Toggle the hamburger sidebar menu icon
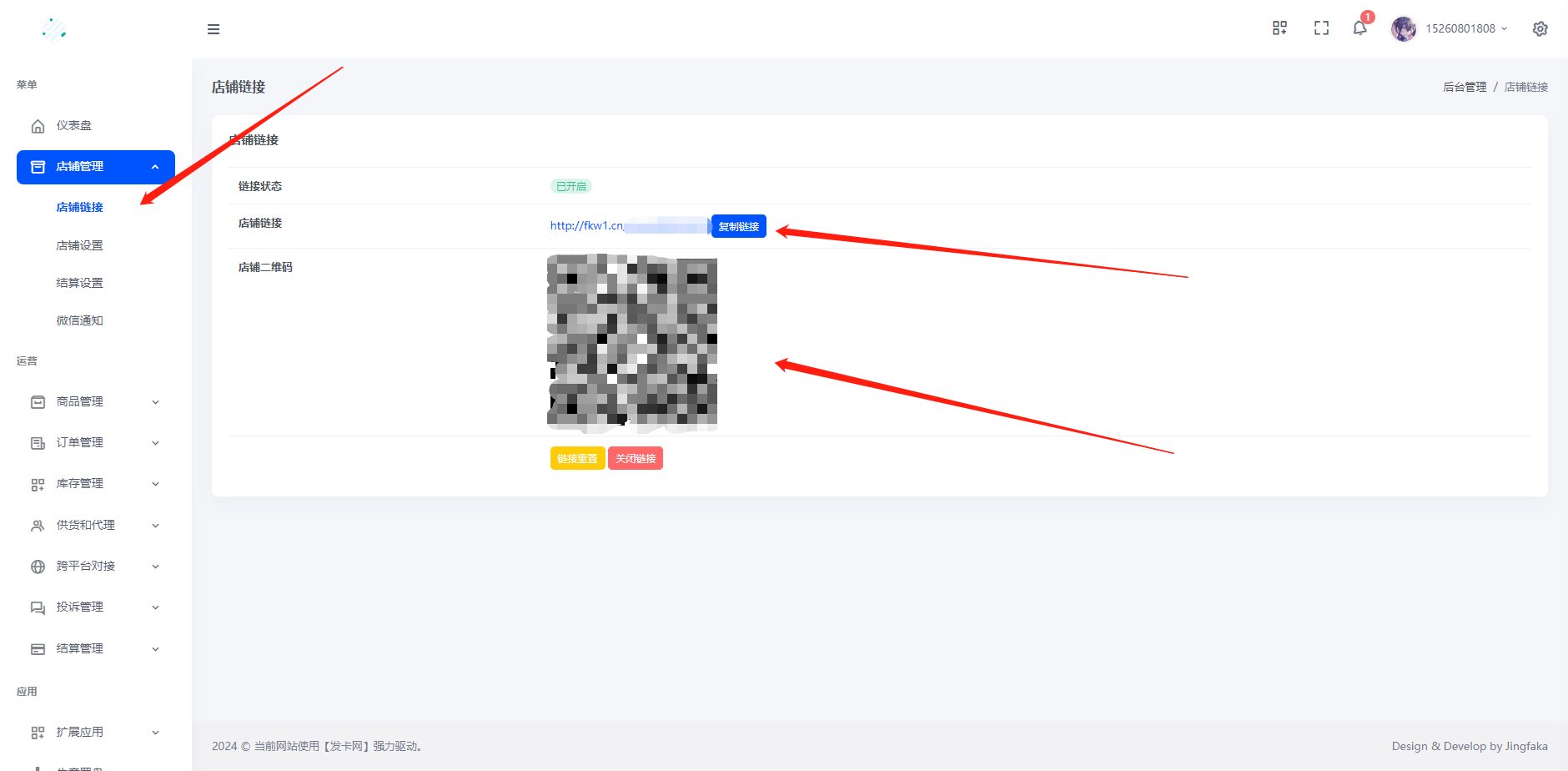1568x771 pixels. [214, 29]
